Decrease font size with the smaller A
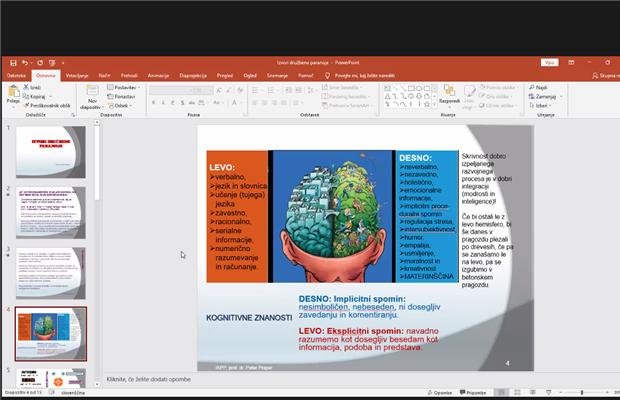620x400 pixels. pyautogui.click(x=228, y=91)
